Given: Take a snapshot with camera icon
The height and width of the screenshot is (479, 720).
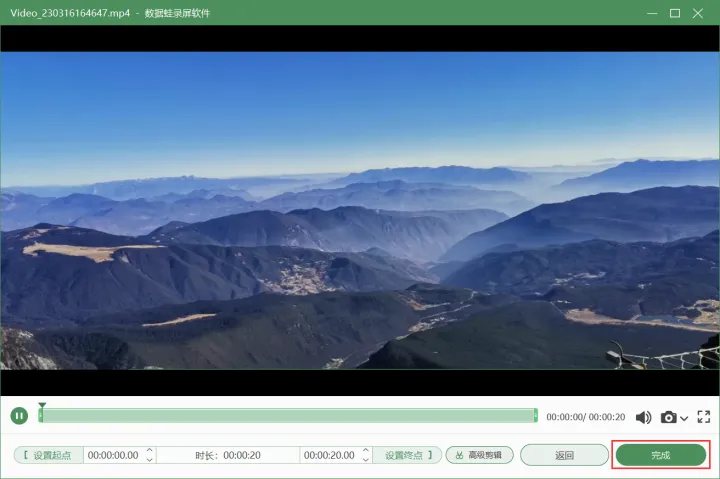Looking at the screenshot, I should (x=669, y=417).
